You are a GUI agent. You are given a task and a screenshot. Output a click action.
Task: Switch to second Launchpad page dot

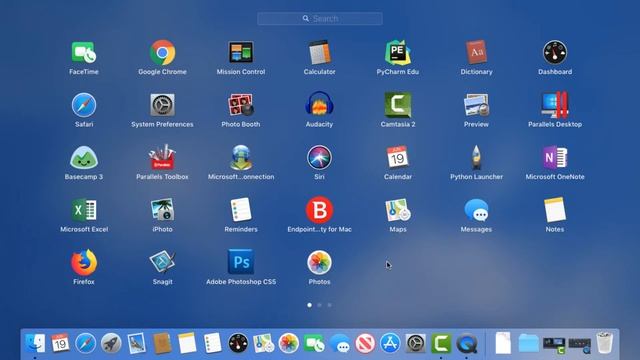coord(320,305)
